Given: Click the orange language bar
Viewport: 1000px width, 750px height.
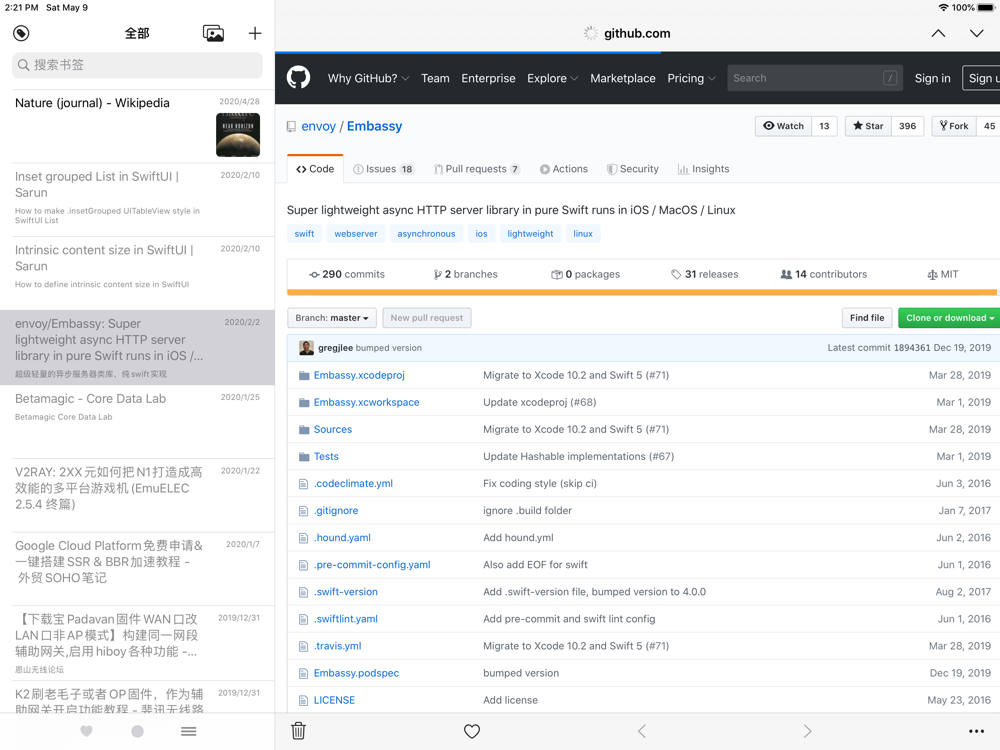Looking at the screenshot, I should click(x=641, y=293).
